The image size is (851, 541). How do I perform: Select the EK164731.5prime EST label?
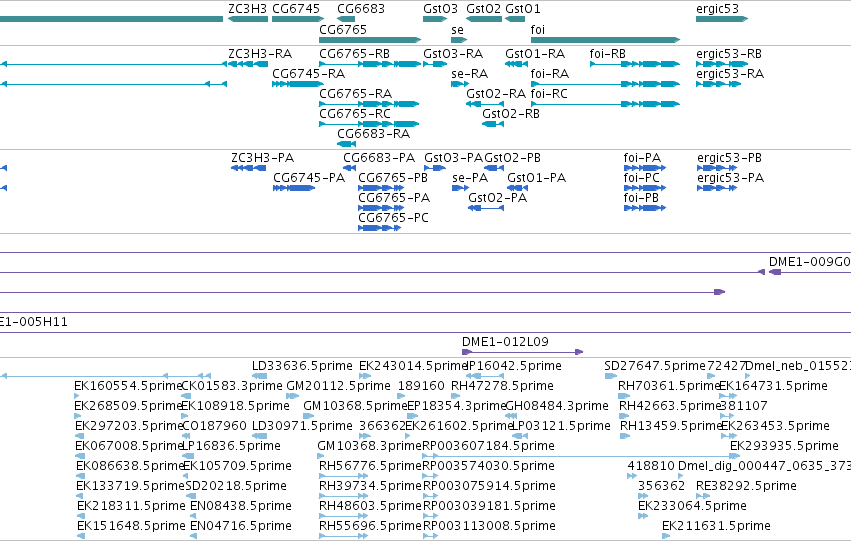pyautogui.click(x=773, y=386)
